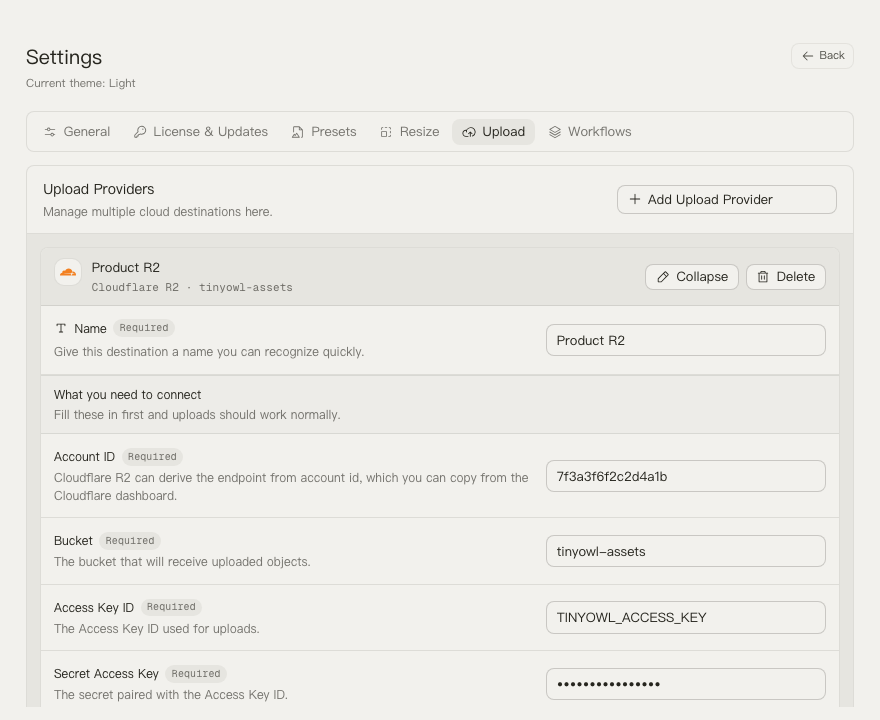Screen dimensions: 880x720
Task: Click the Product R2 provider title
Action: [126, 267]
